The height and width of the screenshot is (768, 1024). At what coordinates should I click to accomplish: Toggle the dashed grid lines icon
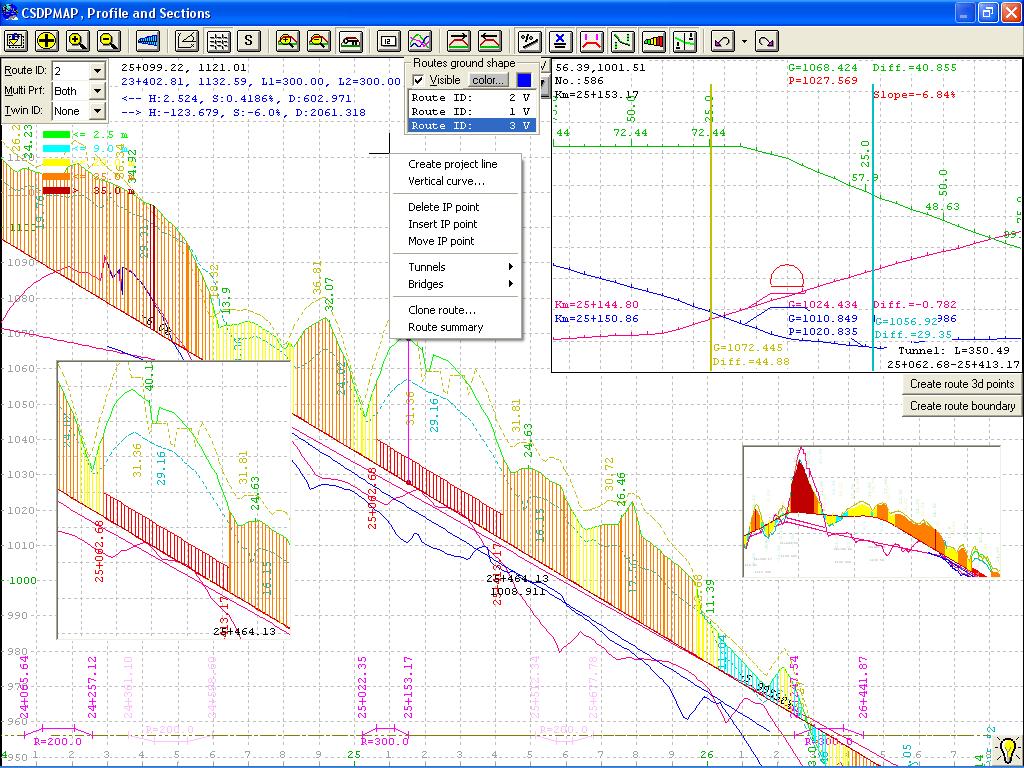click(219, 41)
